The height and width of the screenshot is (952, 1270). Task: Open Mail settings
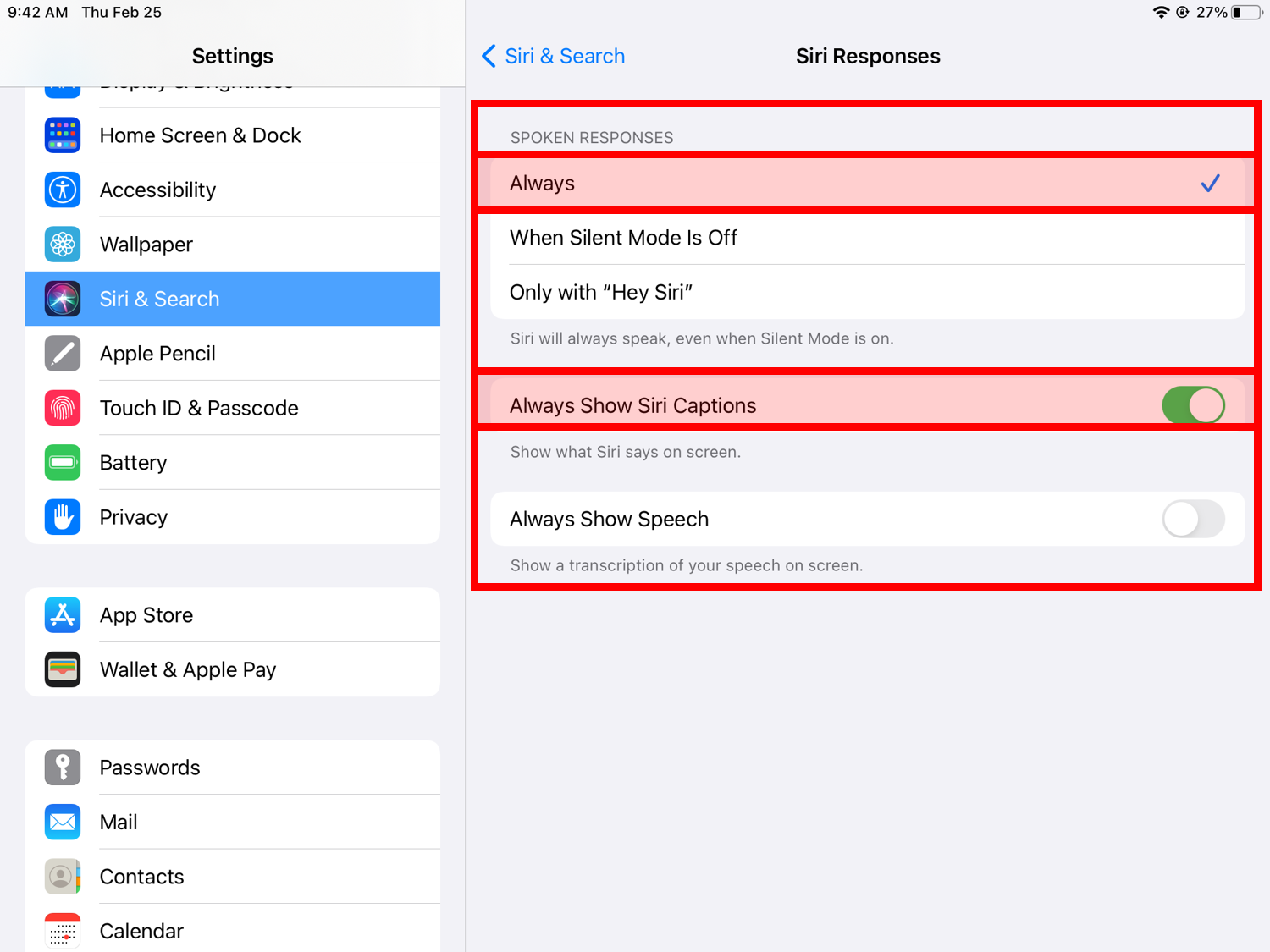tap(233, 822)
